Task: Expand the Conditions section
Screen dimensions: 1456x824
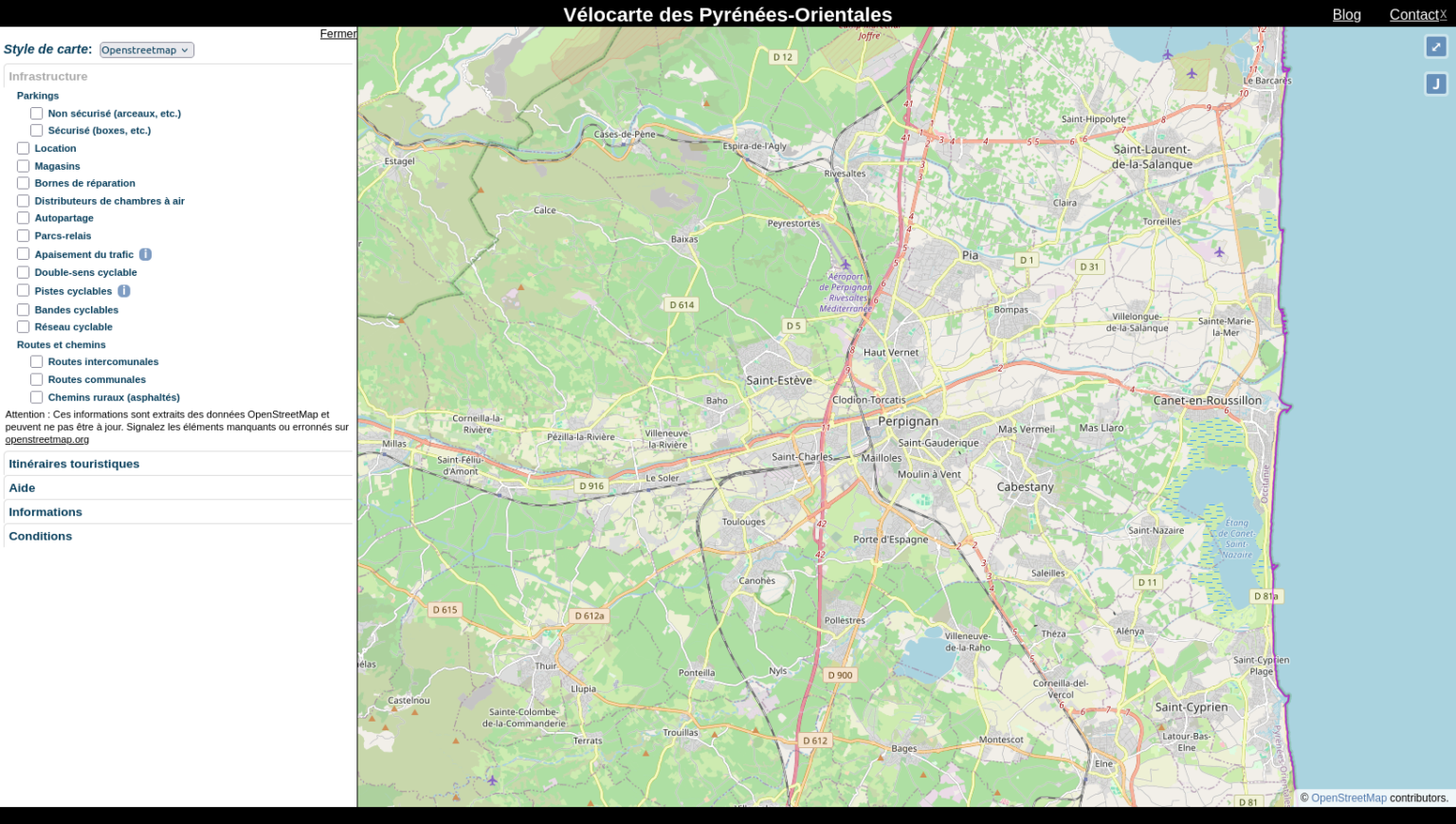Action: [x=41, y=537]
